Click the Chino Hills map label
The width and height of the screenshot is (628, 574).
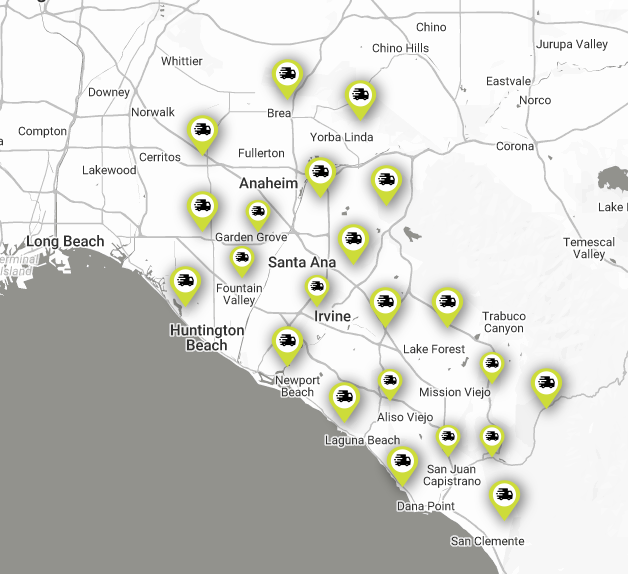pyautogui.click(x=400, y=48)
